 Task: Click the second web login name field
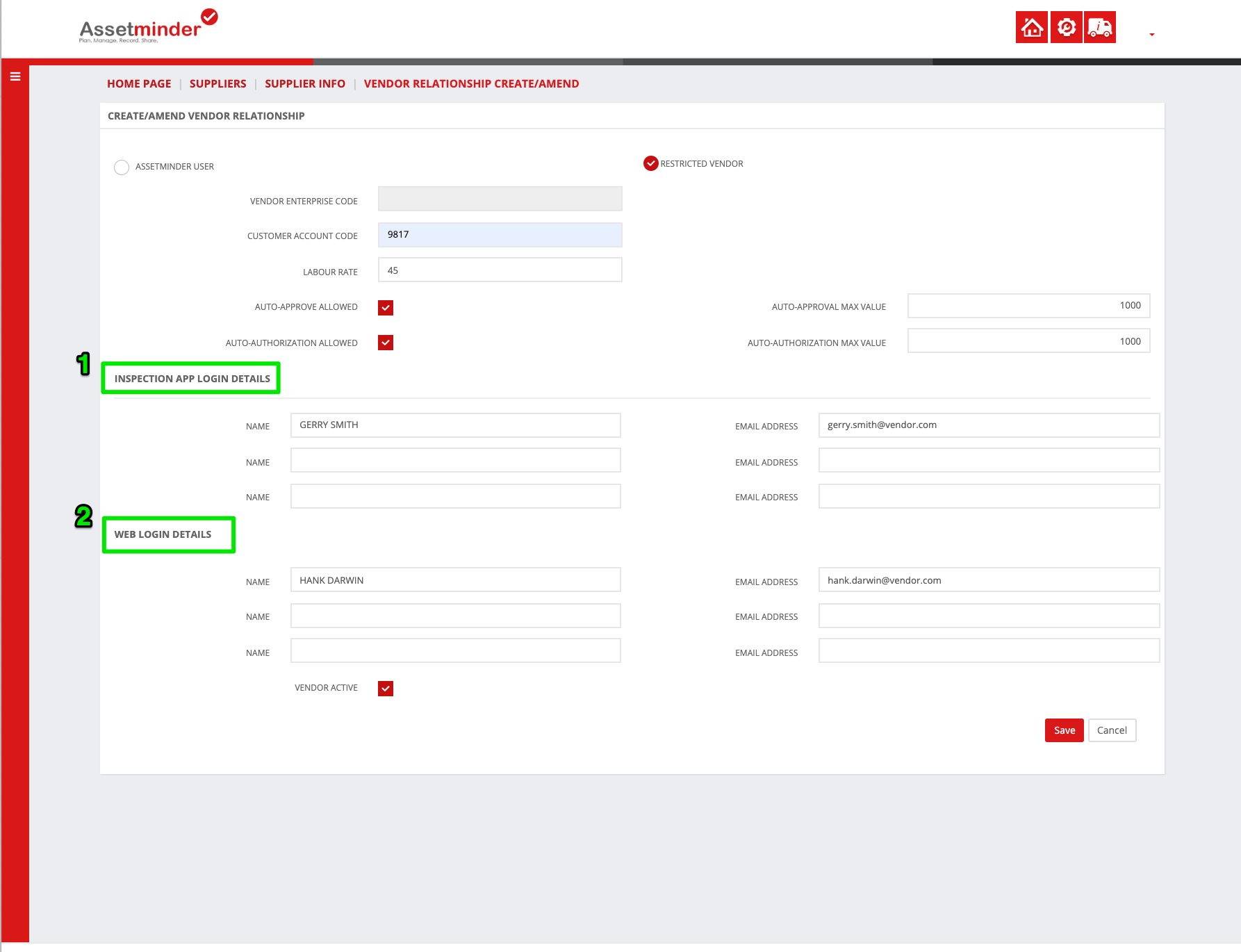pyautogui.click(x=456, y=616)
